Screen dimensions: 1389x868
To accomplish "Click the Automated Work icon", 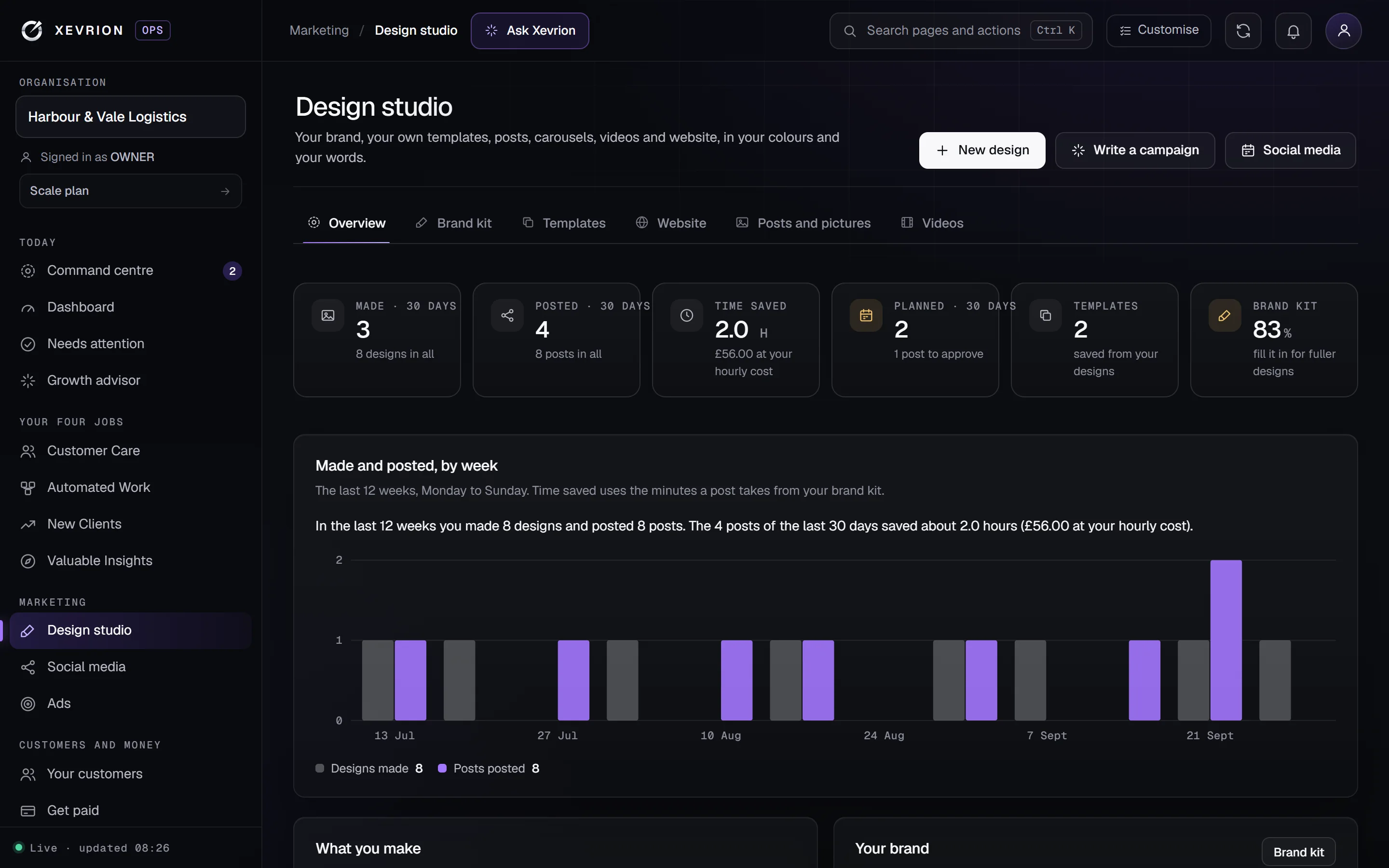I will click(27, 488).
